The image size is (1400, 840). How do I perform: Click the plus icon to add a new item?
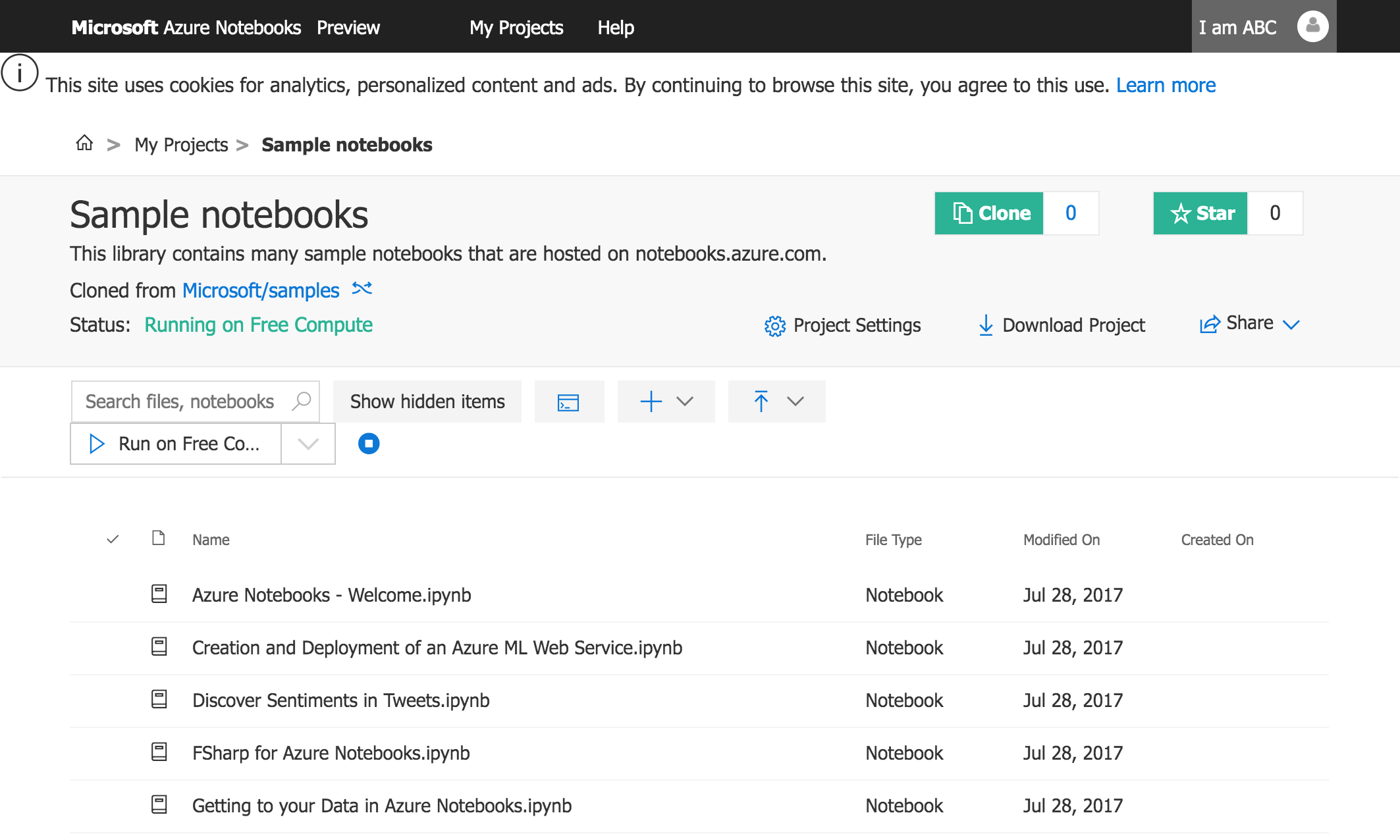pyautogui.click(x=651, y=402)
